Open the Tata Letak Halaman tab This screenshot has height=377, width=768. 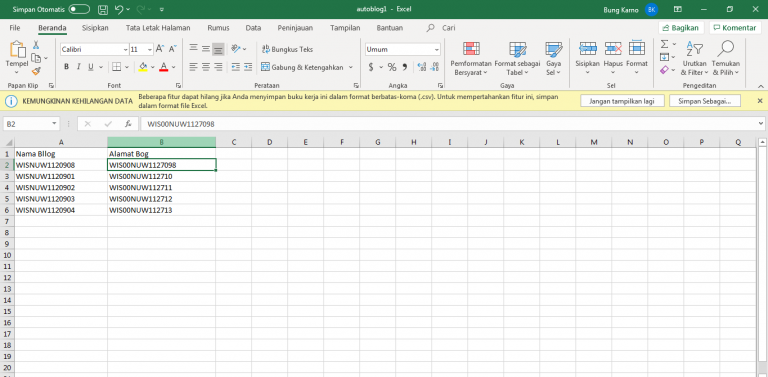[x=158, y=28]
